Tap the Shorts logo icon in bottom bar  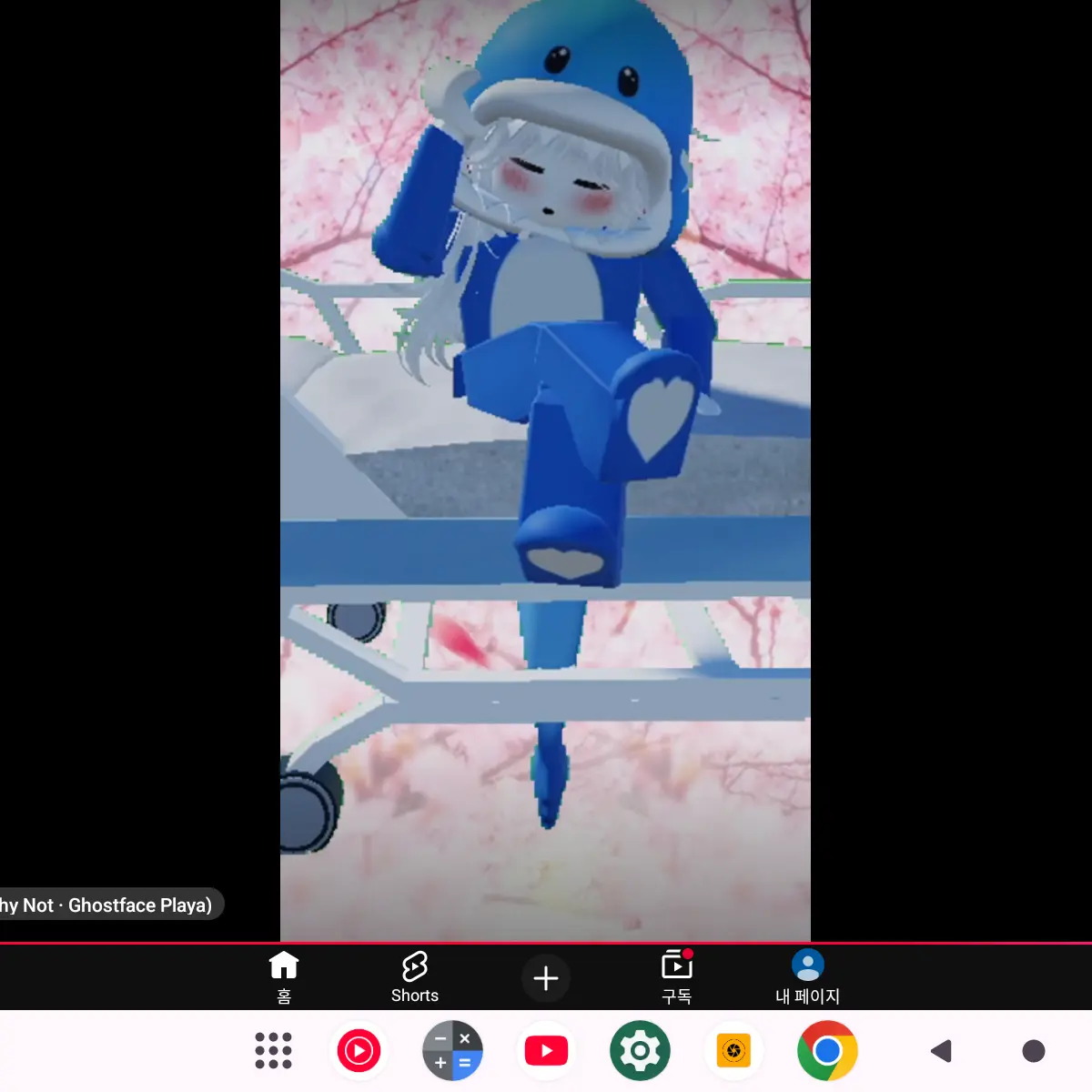[x=415, y=965]
